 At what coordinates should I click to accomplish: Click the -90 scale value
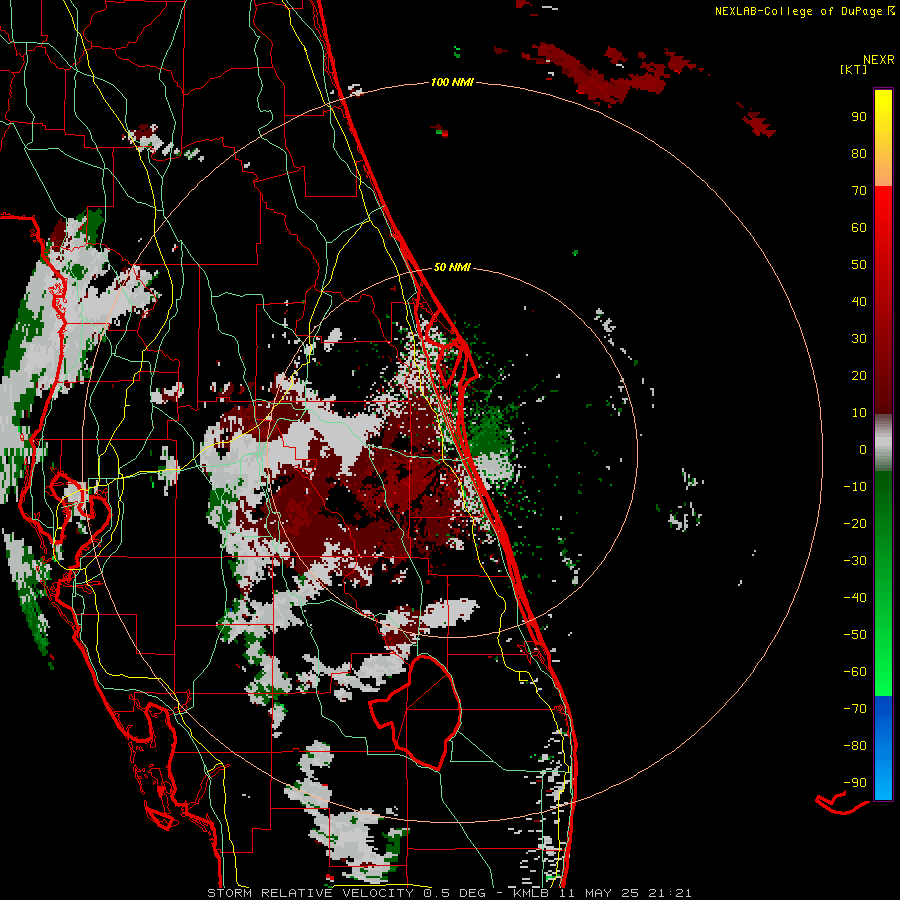pos(855,783)
